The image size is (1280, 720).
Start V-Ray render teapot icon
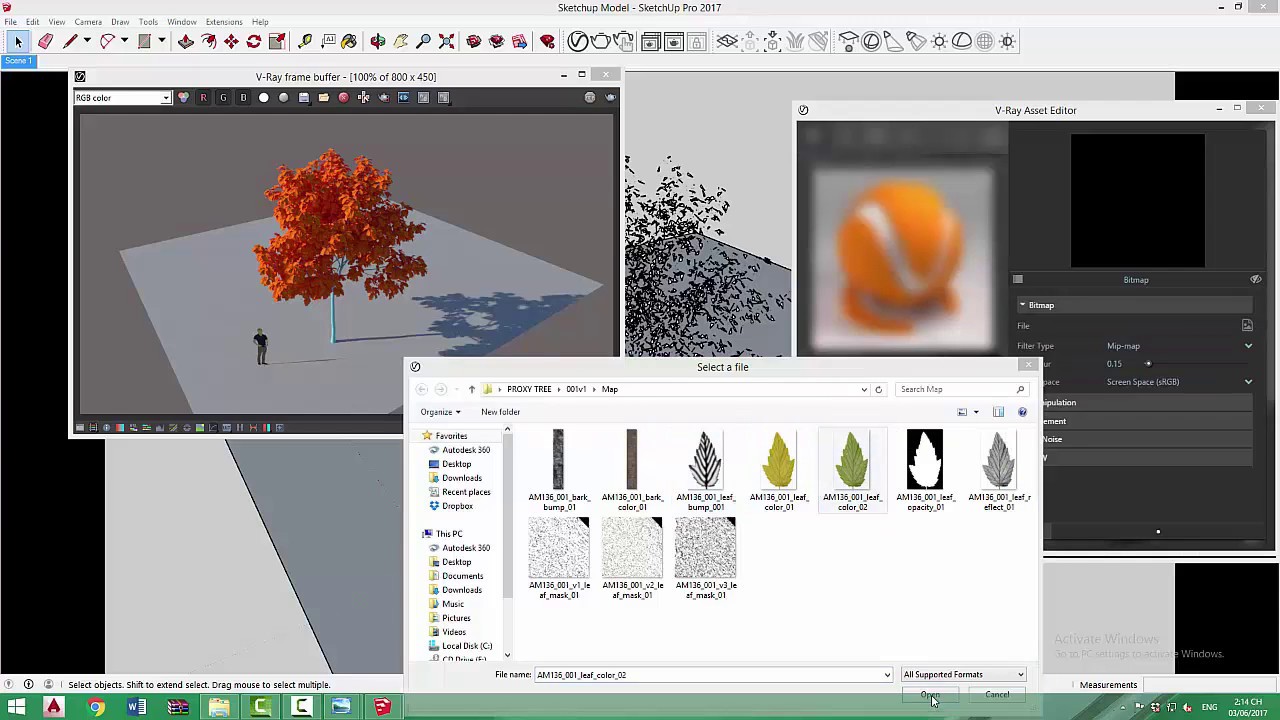coord(601,41)
